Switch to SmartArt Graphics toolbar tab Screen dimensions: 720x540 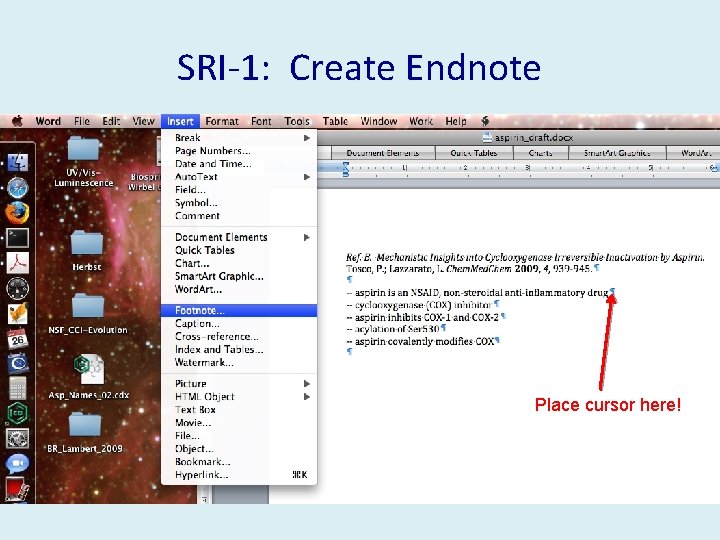617,153
